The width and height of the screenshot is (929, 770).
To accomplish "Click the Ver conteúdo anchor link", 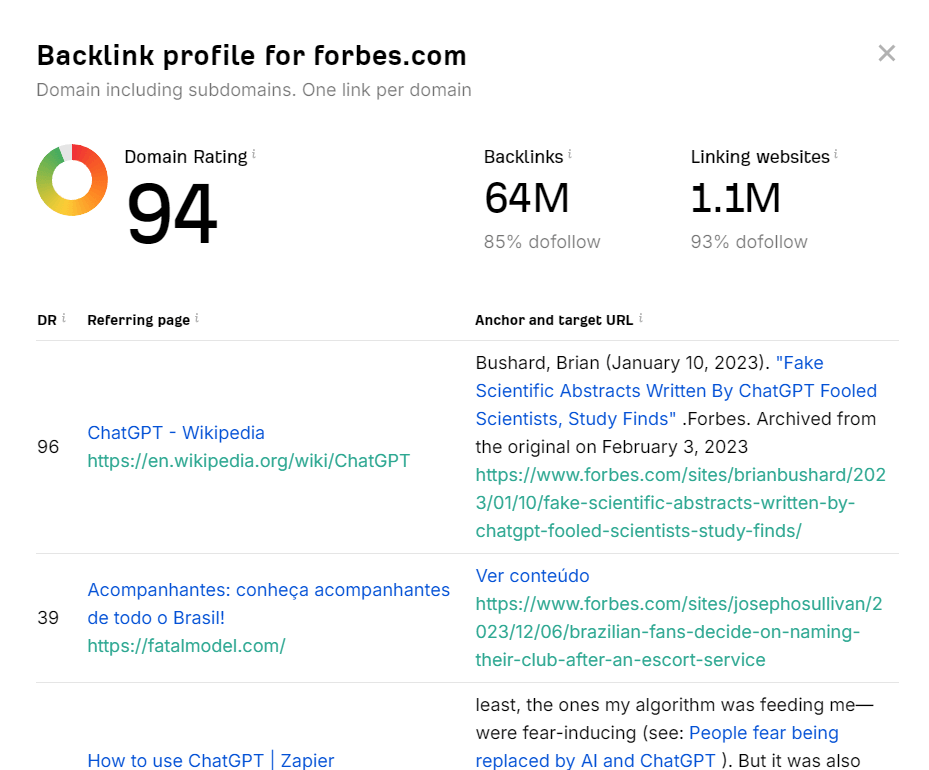I will pos(532,576).
